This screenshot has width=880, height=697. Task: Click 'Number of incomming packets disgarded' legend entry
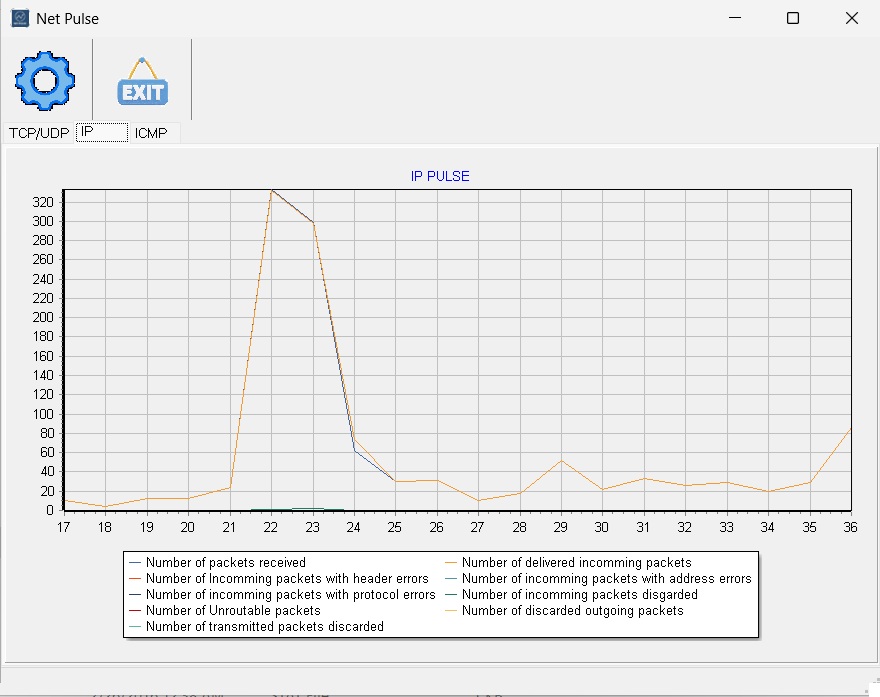(x=579, y=595)
